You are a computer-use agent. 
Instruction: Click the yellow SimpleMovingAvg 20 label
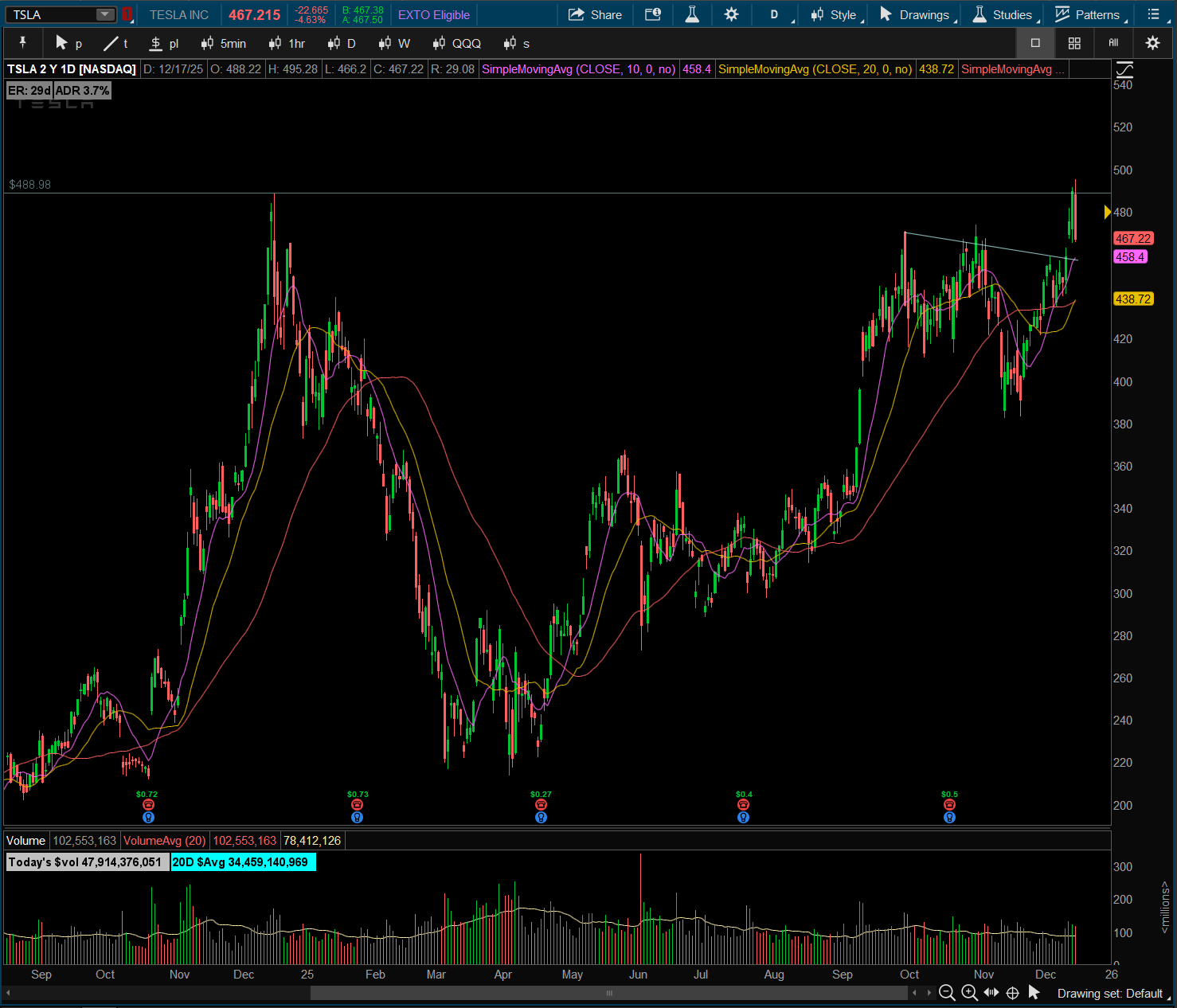[x=815, y=69]
